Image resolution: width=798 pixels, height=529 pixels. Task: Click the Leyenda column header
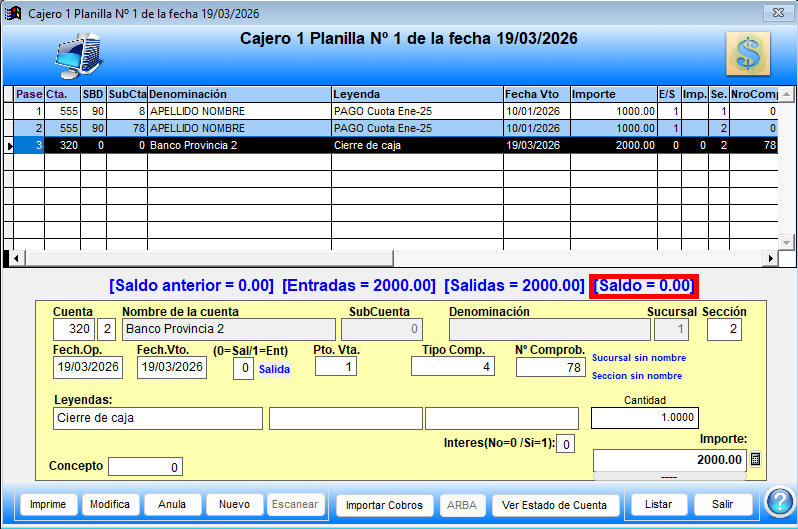click(x=416, y=94)
